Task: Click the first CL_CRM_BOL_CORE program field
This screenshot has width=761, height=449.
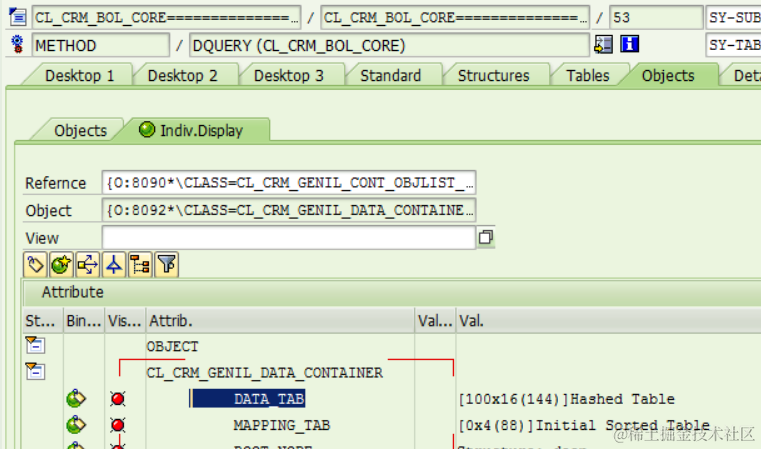Action: pyautogui.click(x=166, y=17)
